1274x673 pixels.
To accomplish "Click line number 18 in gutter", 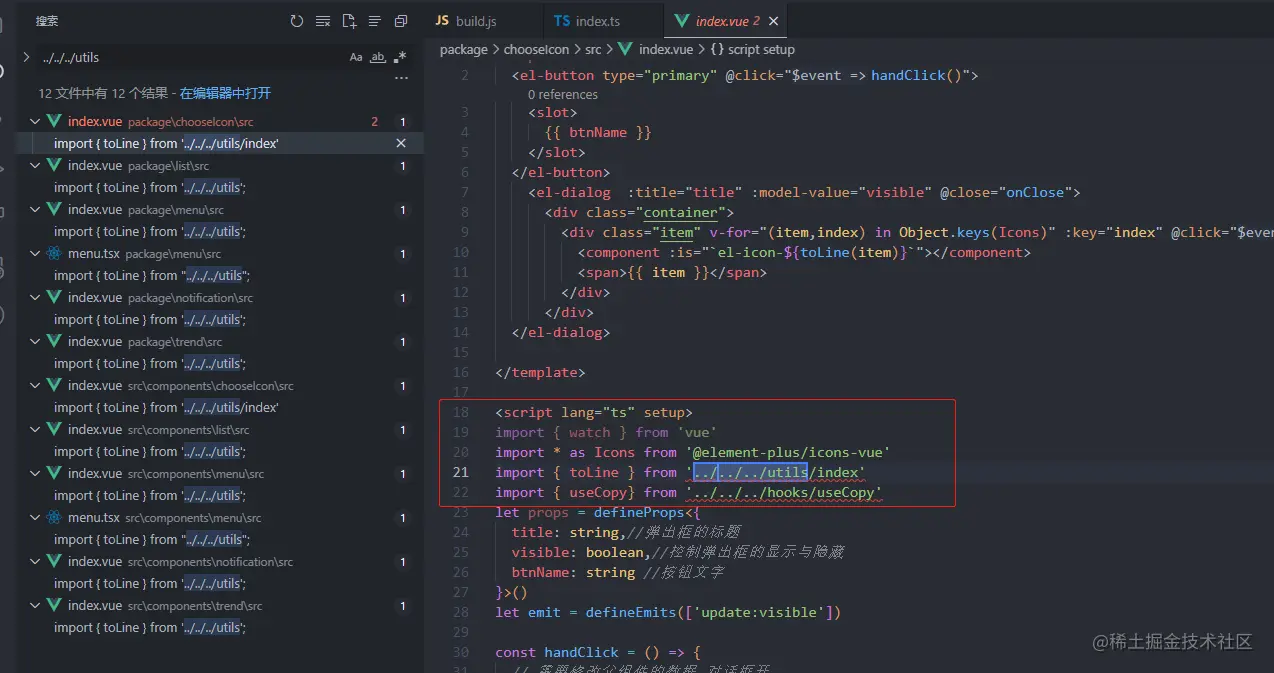I will point(460,412).
